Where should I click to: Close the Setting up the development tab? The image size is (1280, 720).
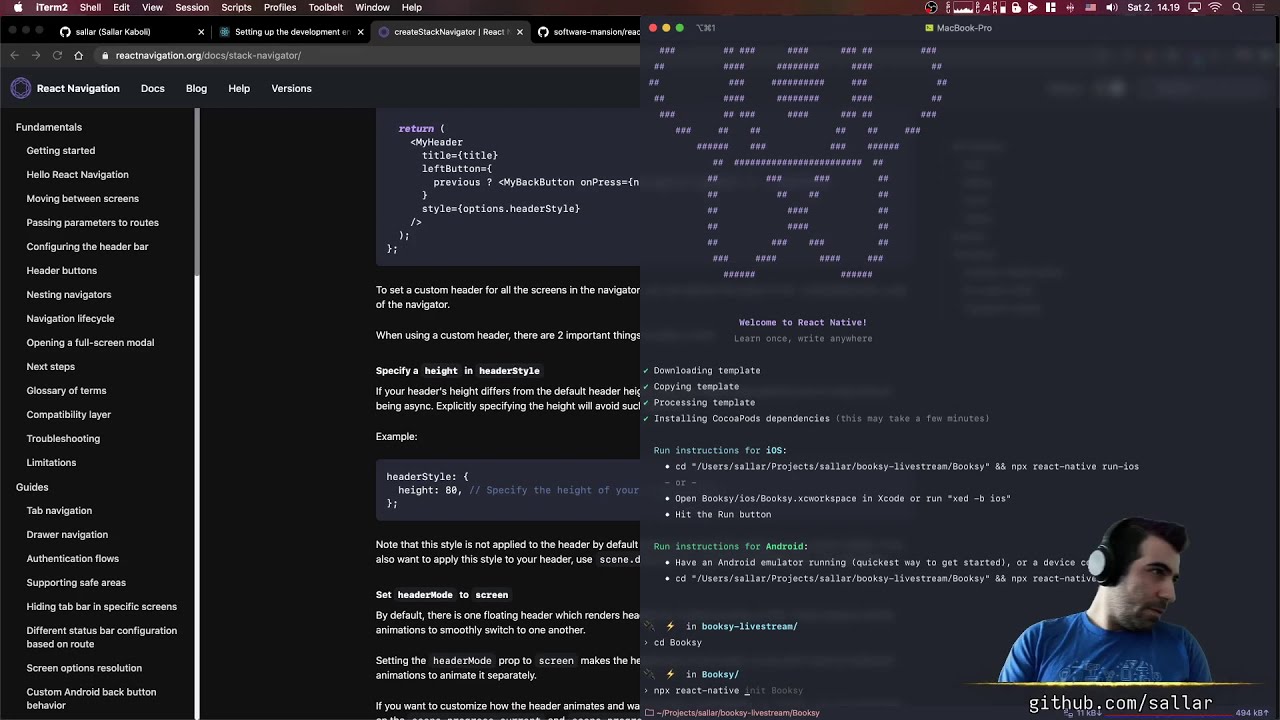(x=360, y=32)
